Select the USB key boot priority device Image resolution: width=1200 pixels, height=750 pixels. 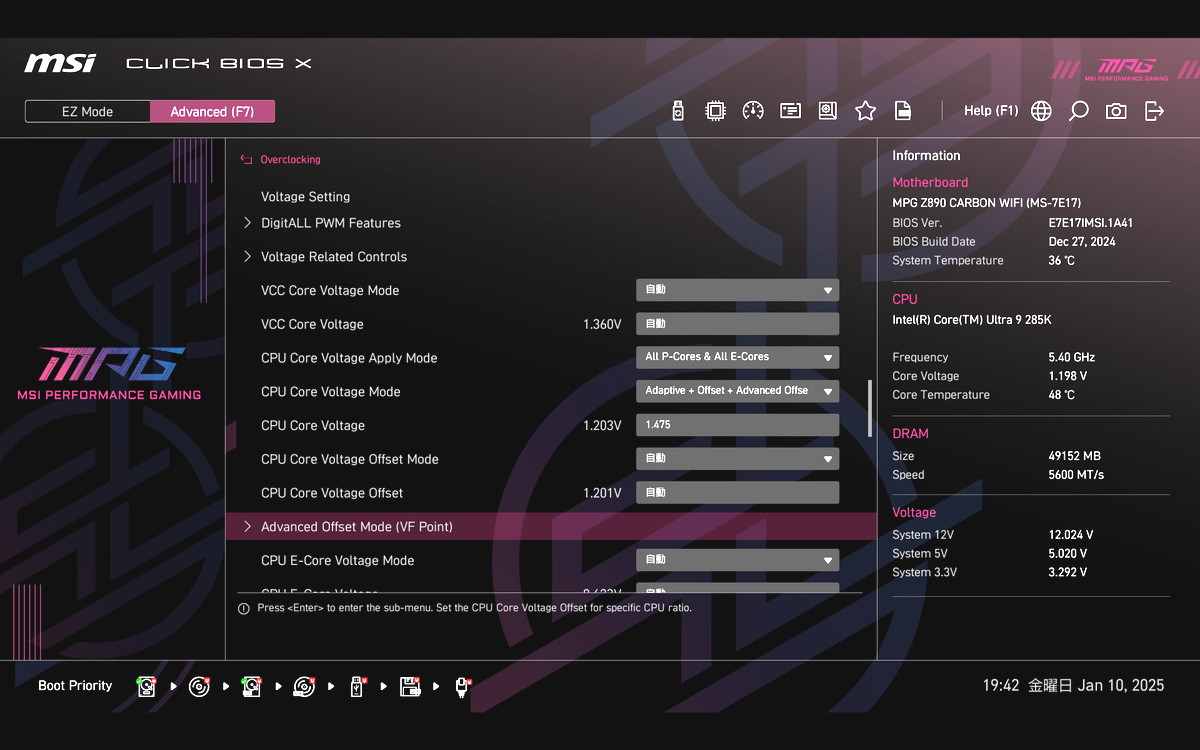coord(357,686)
